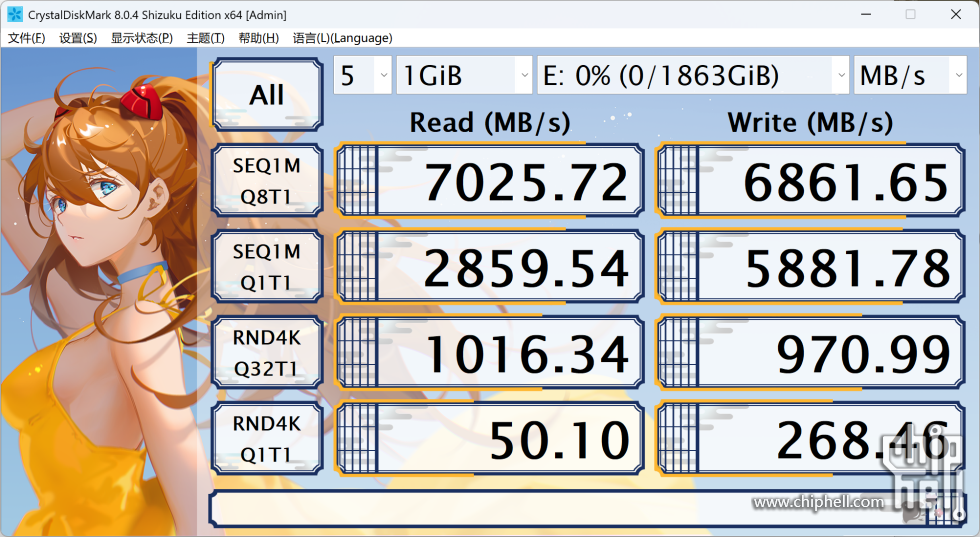Start the SEQ1M Q8T1 test
The width and height of the screenshot is (980, 537).
[x=267, y=181]
